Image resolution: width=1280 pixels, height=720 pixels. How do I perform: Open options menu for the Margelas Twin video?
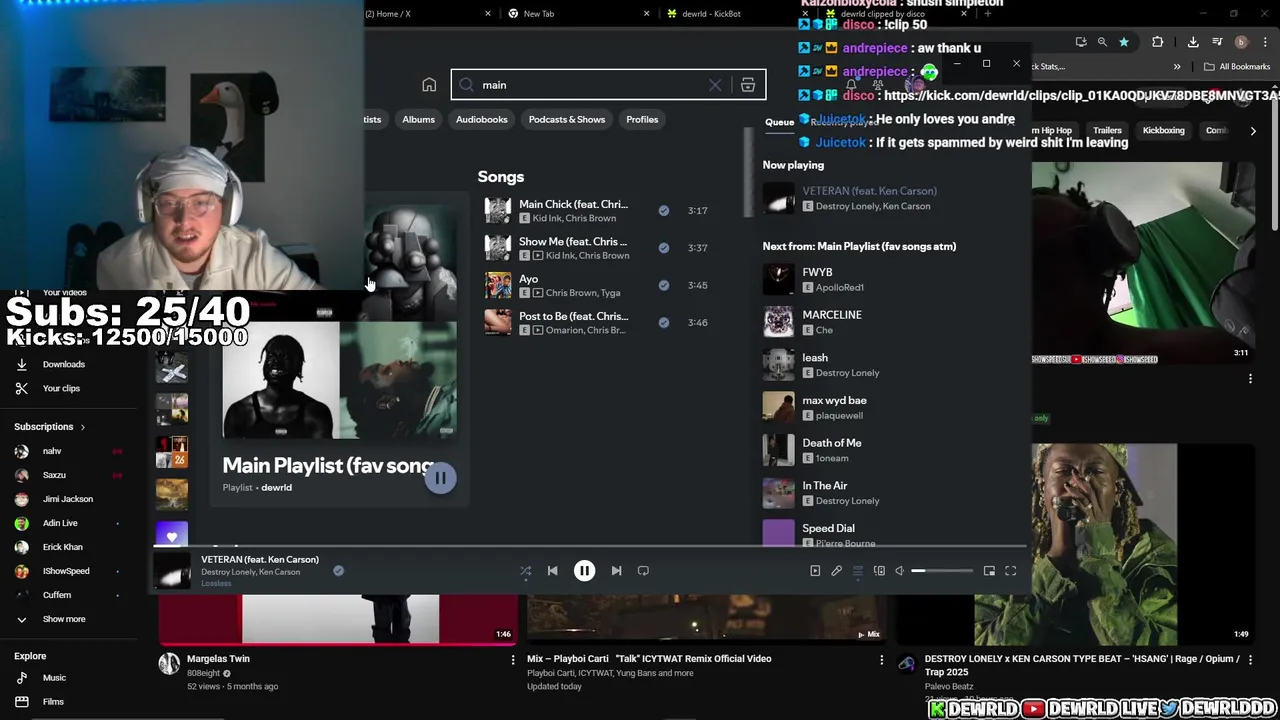513,660
